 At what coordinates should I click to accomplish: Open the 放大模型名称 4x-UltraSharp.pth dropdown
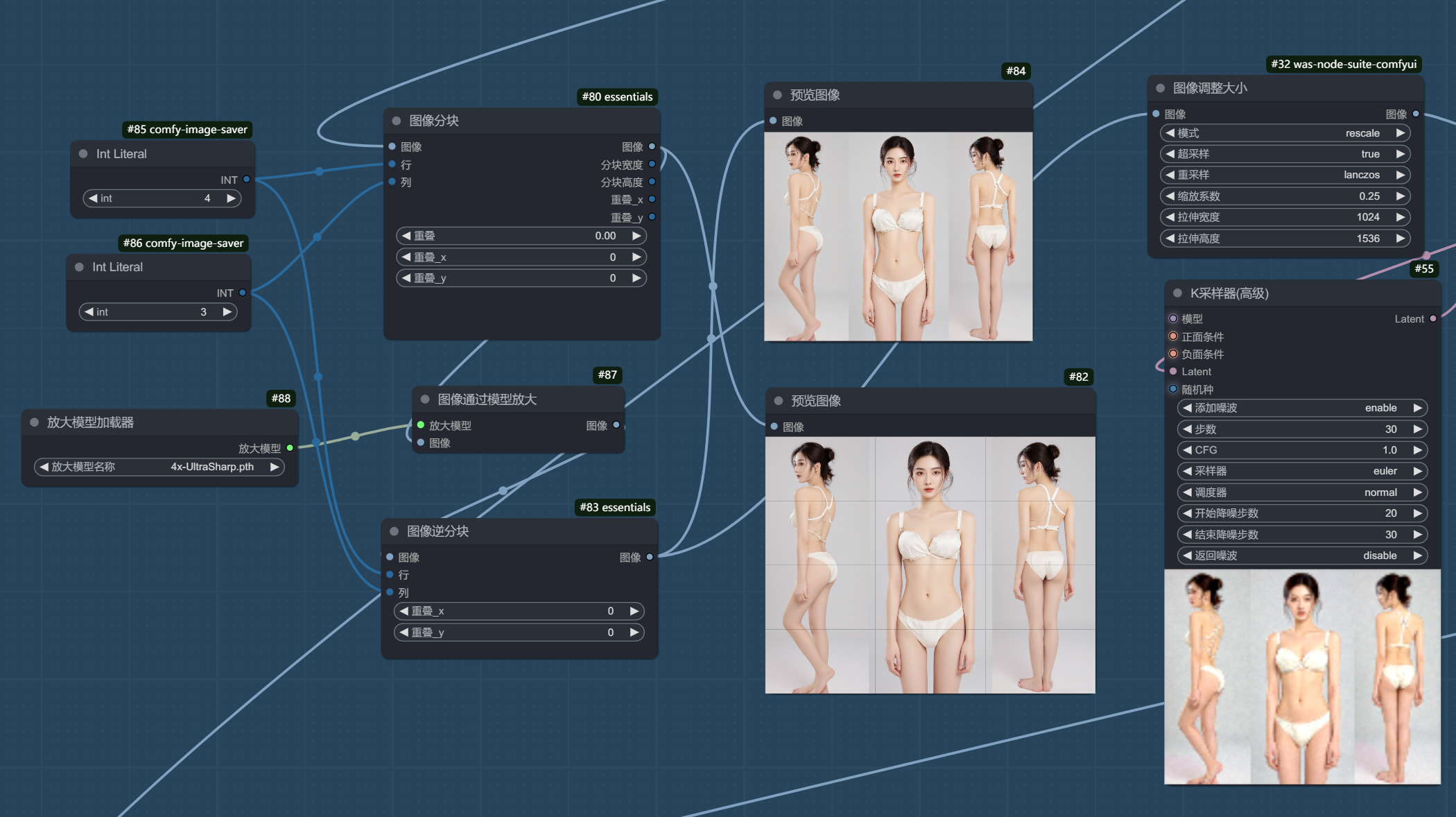159,467
